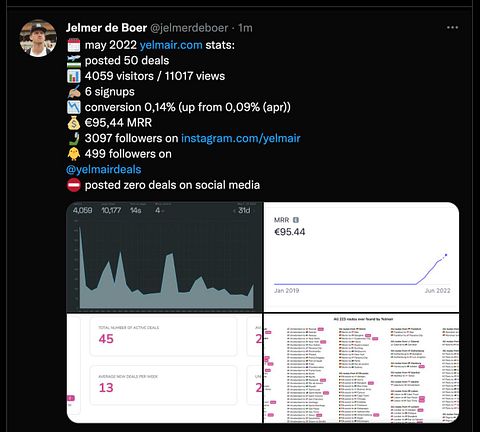
Task: Click the 31d range selector in analytics image
Action: pyautogui.click(x=242, y=210)
